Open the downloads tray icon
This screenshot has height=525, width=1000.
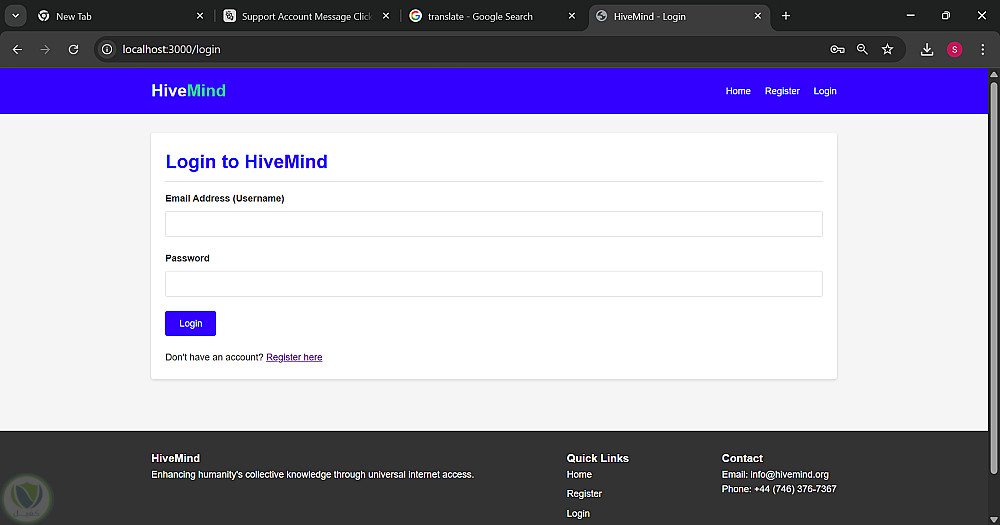[x=927, y=49]
